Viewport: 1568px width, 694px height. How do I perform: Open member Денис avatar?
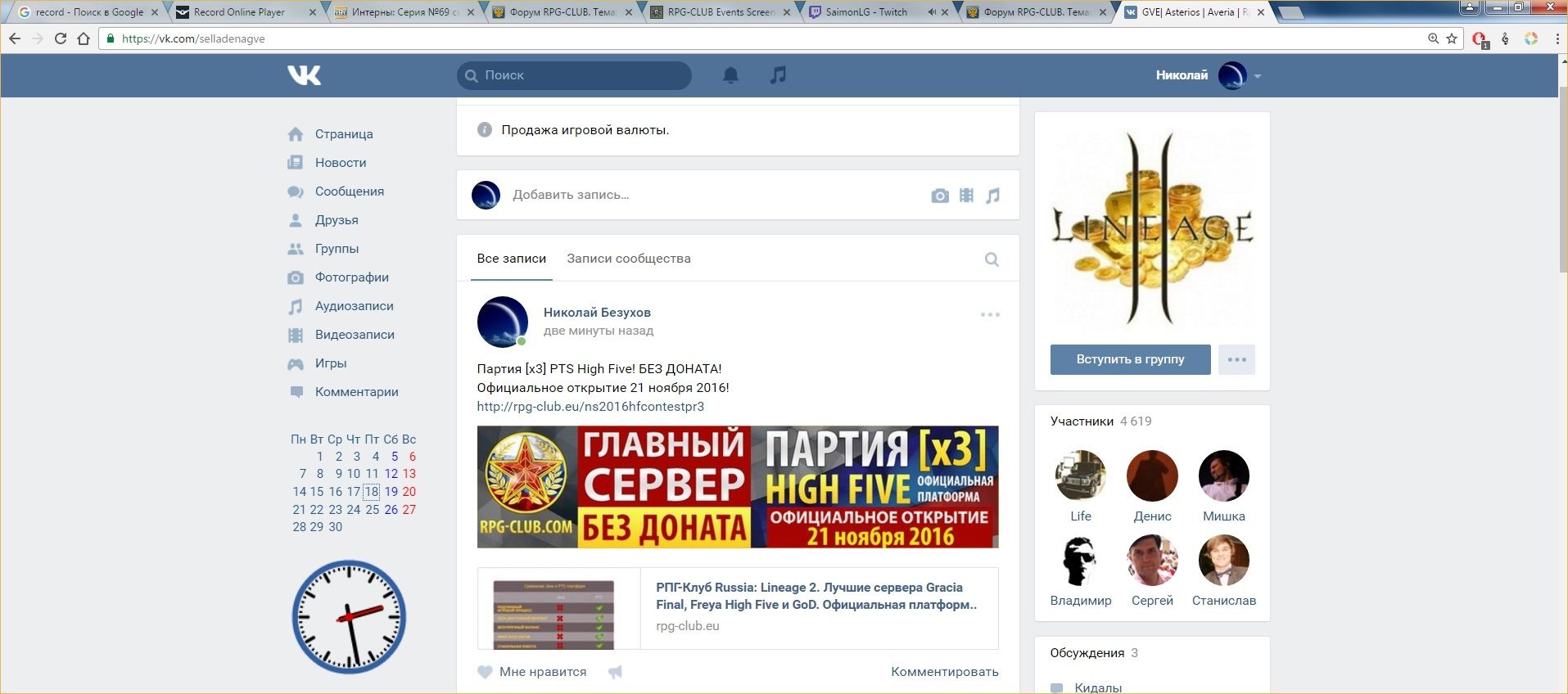(x=1152, y=475)
